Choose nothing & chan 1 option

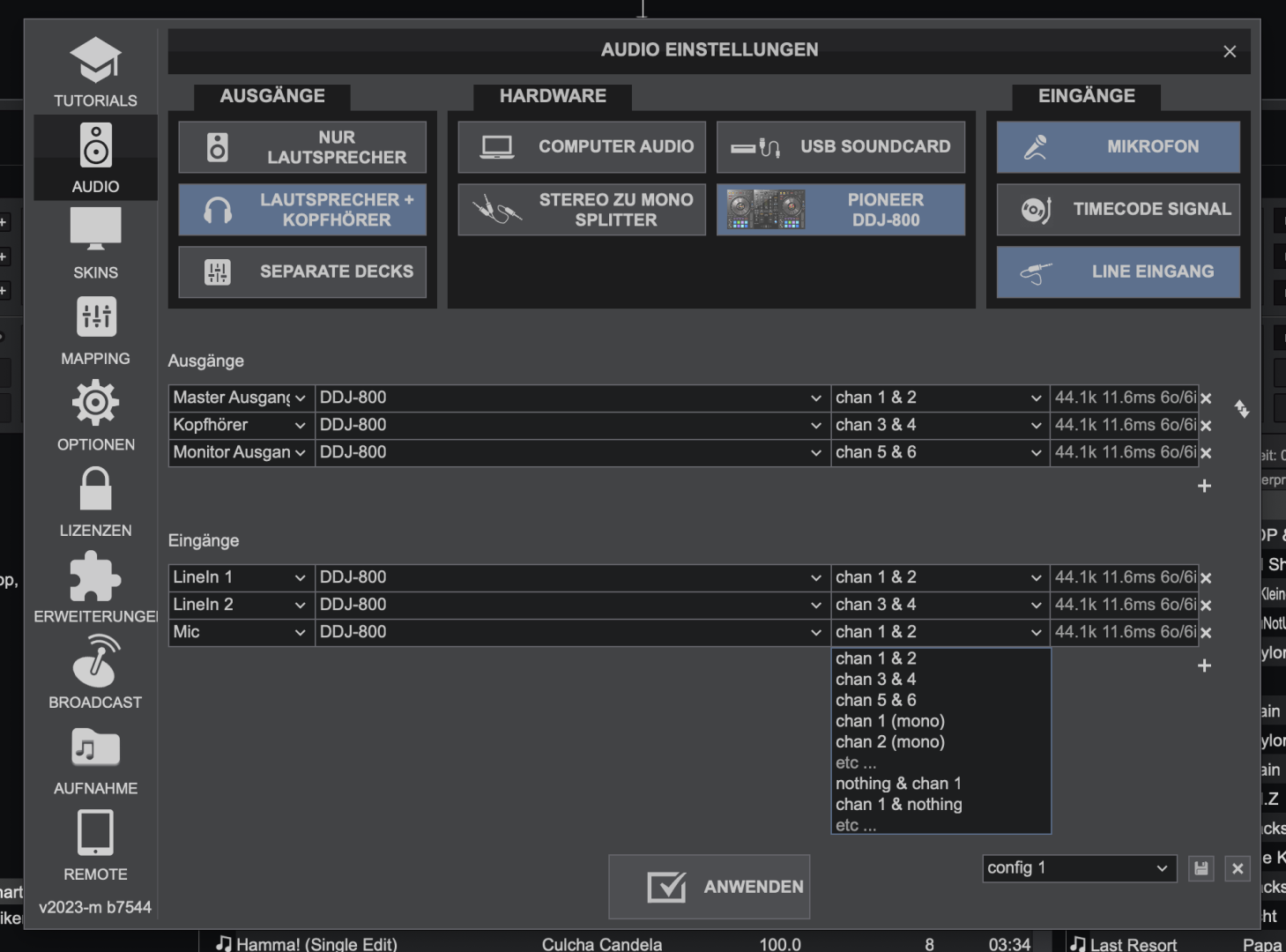941,784
